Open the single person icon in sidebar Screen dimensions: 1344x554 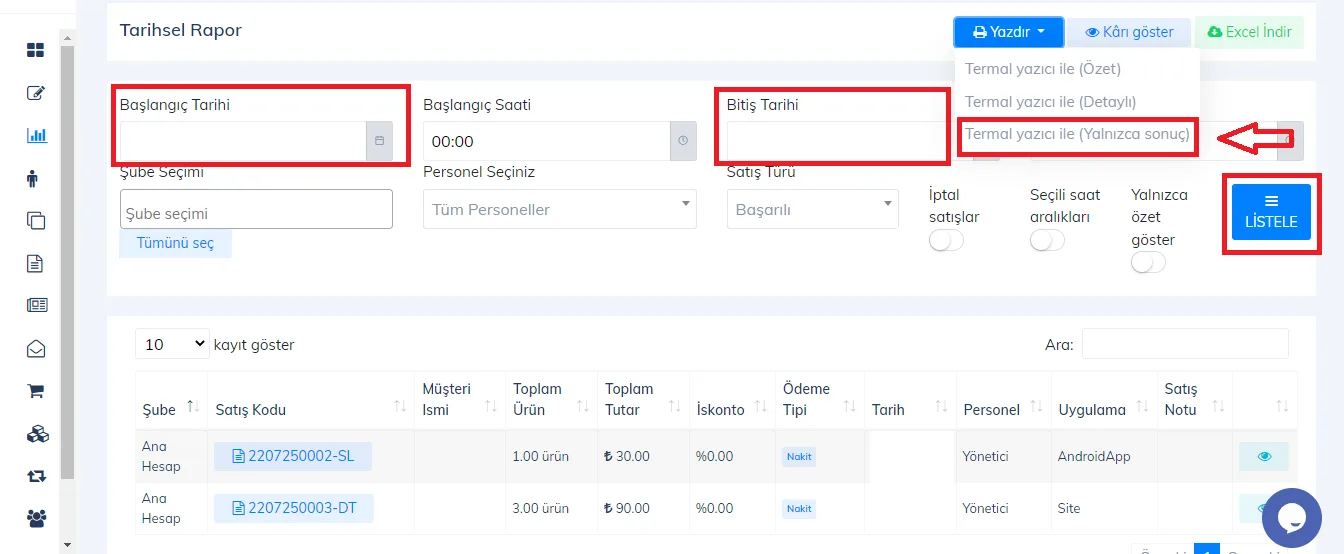[x=33, y=178]
